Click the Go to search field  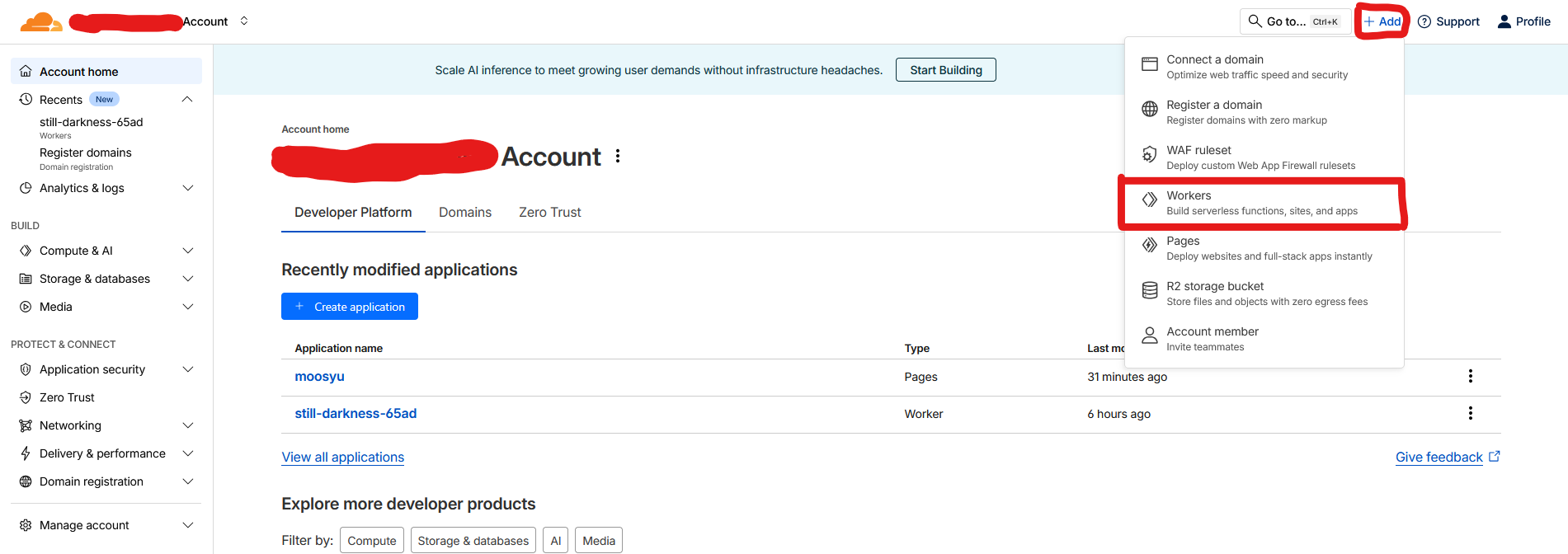[x=1293, y=21]
